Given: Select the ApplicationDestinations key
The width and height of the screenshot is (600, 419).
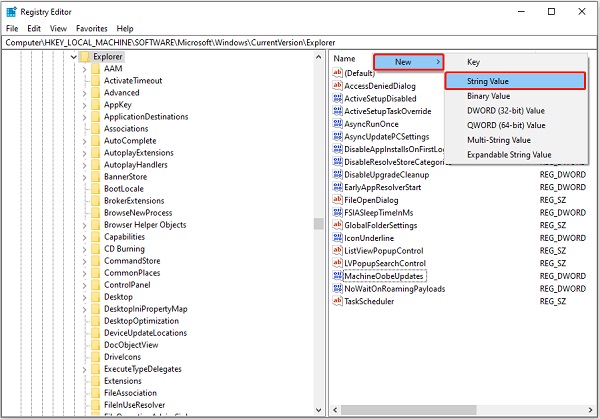Looking at the screenshot, I should point(146,117).
